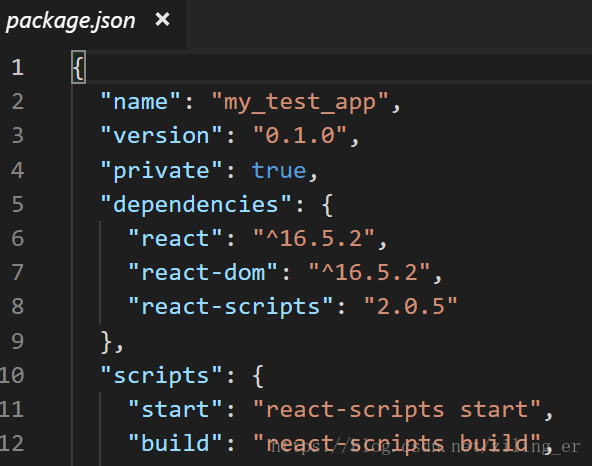Click line number 8 in gutter
This screenshot has width=592, height=466.
click(18, 306)
